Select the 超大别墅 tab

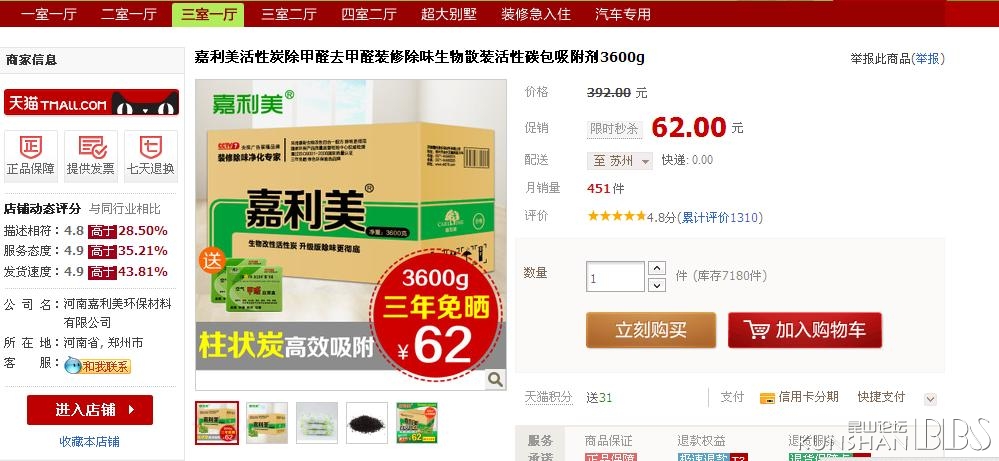[x=449, y=14]
